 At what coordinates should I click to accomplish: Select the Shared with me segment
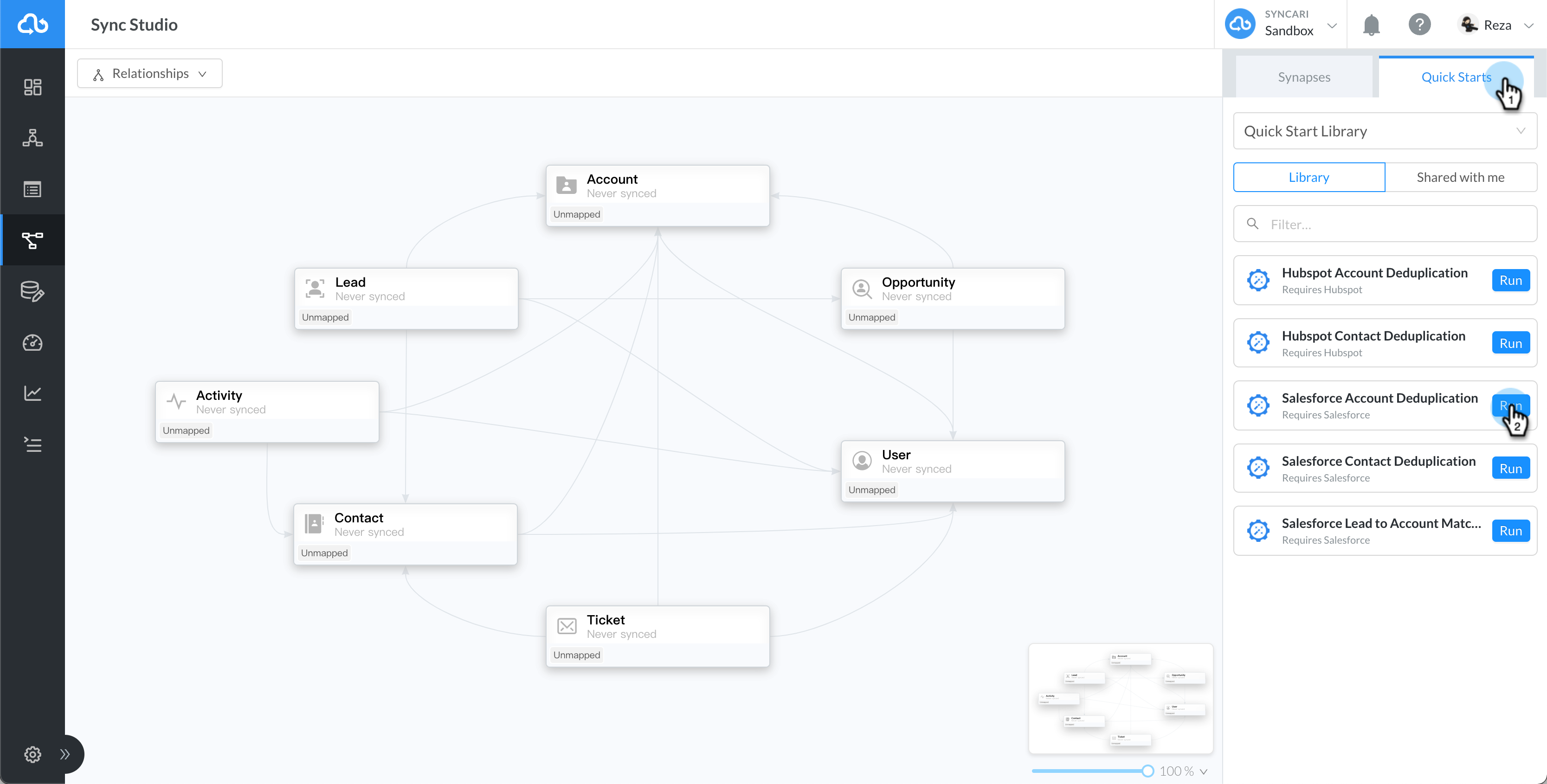tap(1461, 177)
